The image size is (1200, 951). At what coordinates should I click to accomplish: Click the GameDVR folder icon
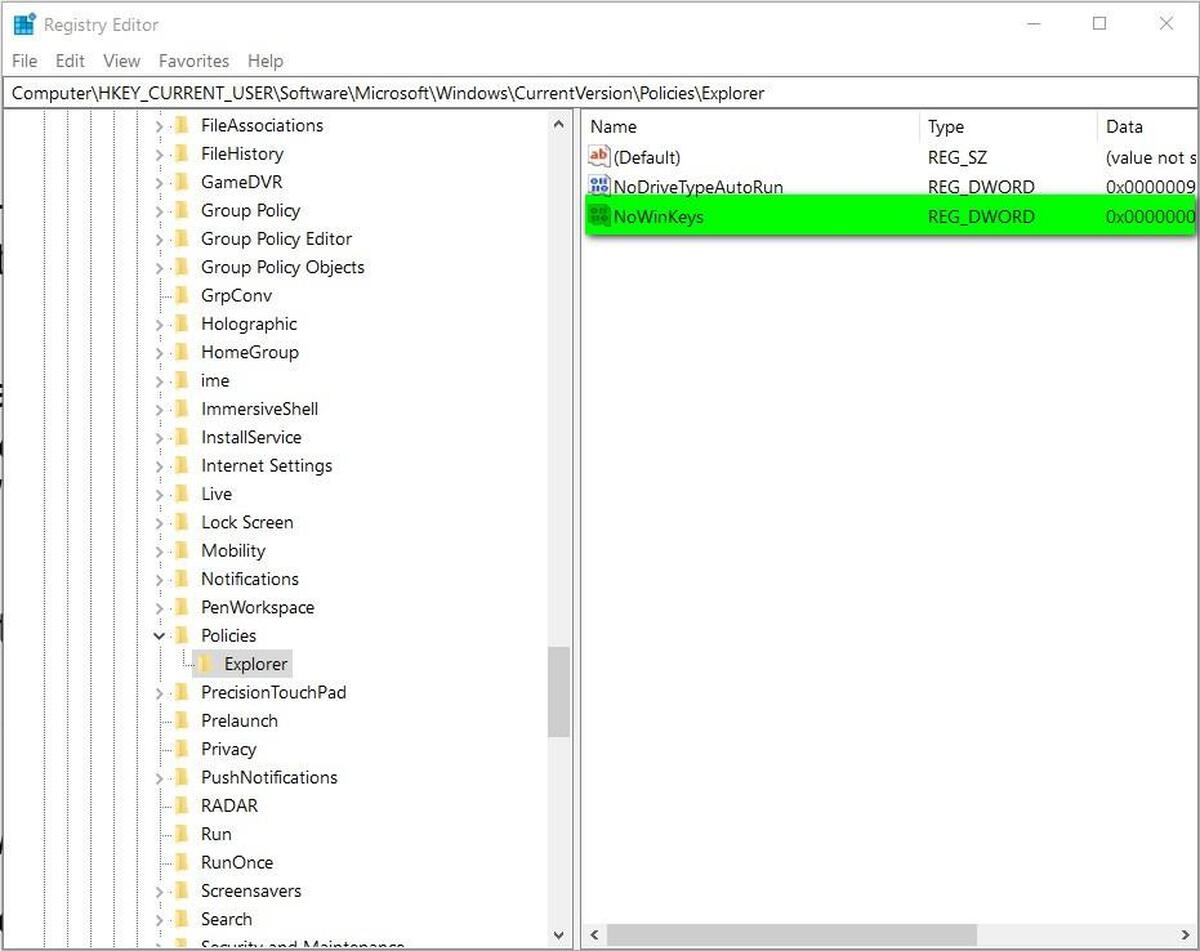coord(182,182)
